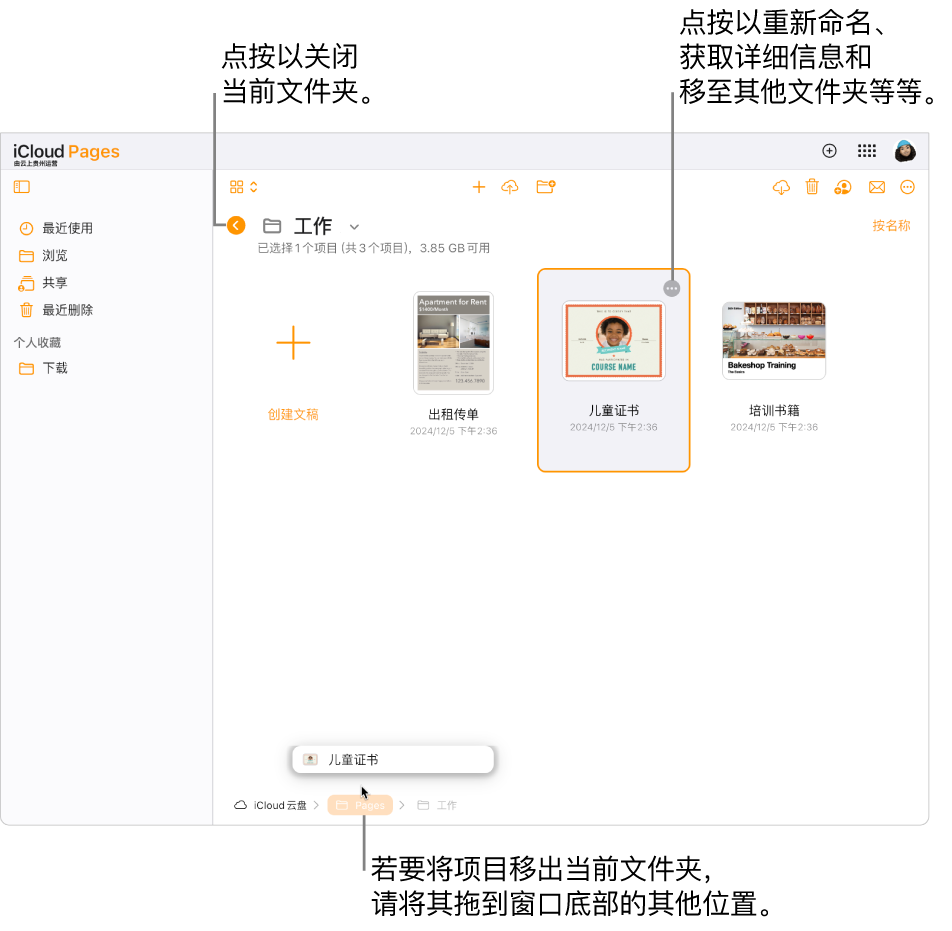Select the 培训书籍 document thumbnail

pos(773,340)
